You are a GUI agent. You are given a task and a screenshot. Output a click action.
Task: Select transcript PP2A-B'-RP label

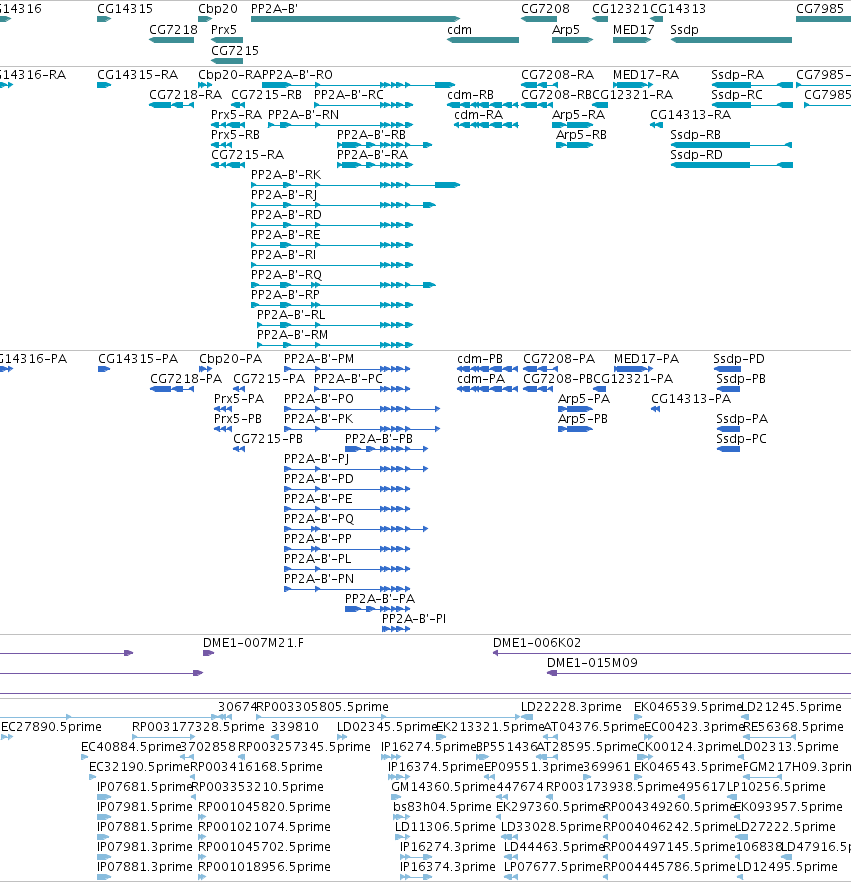(x=285, y=295)
